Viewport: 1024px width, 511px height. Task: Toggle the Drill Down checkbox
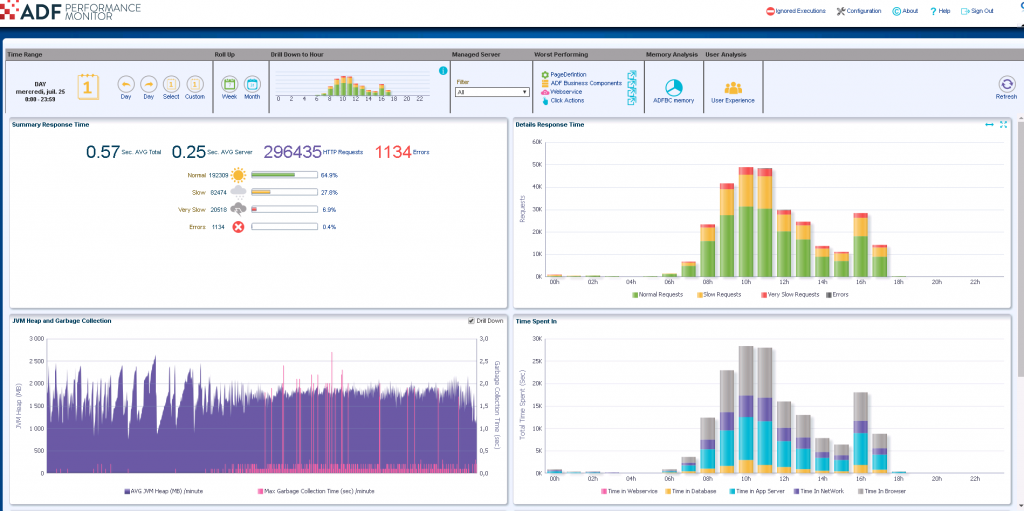[471, 321]
